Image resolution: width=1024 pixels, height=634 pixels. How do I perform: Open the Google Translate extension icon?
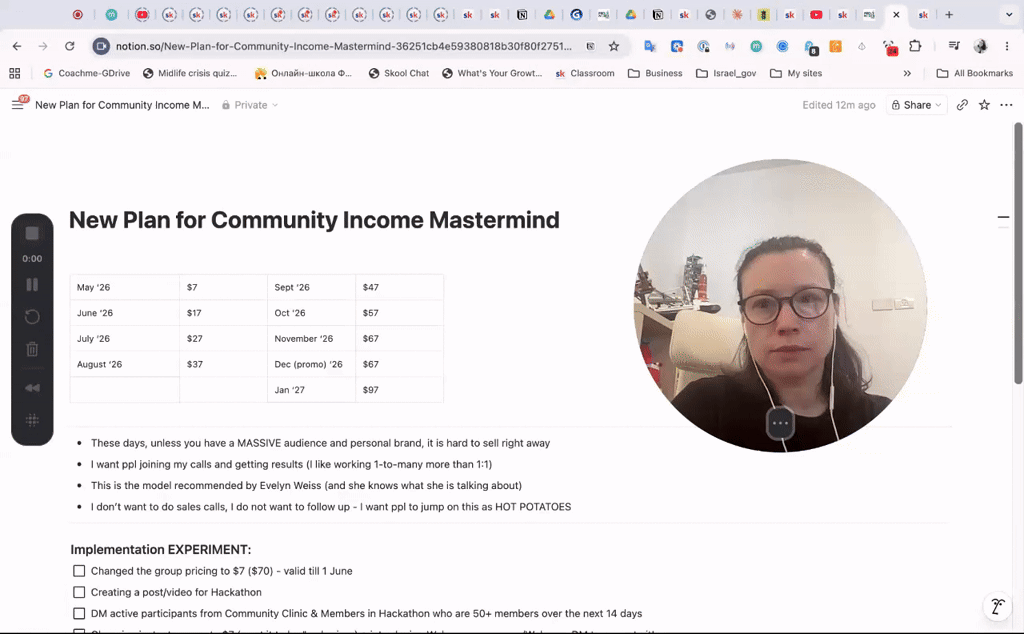(x=650, y=46)
